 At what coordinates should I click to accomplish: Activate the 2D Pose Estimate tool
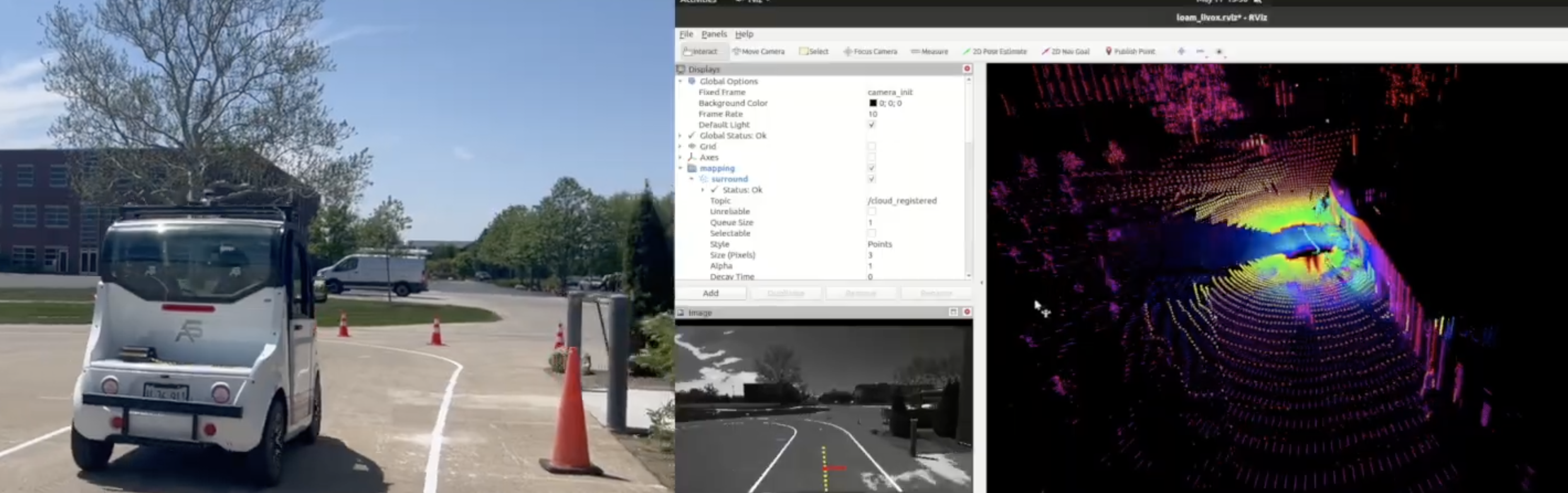tap(995, 52)
